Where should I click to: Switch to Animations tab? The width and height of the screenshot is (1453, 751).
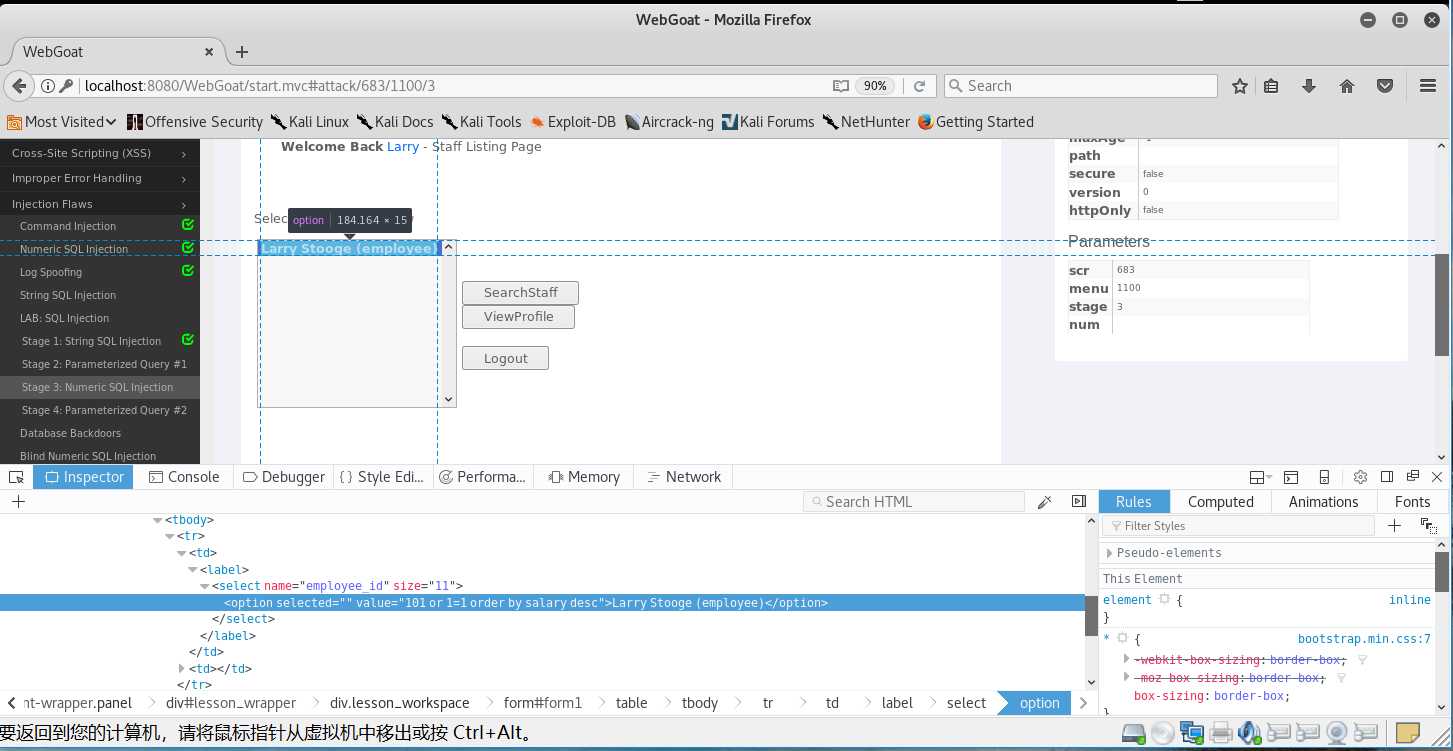click(1323, 502)
